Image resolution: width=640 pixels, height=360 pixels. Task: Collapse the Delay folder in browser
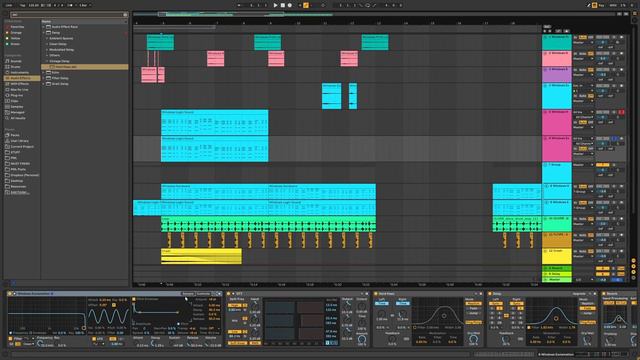pyautogui.click(x=44, y=33)
